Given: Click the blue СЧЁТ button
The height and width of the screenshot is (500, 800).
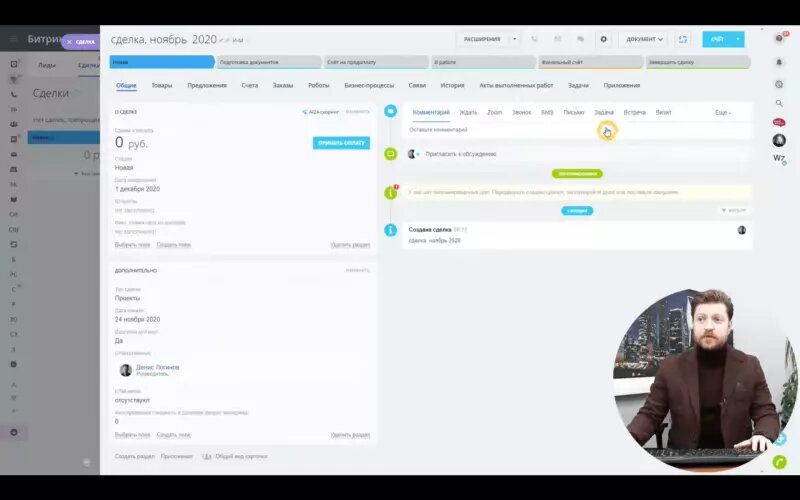Looking at the screenshot, I should (x=717, y=39).
